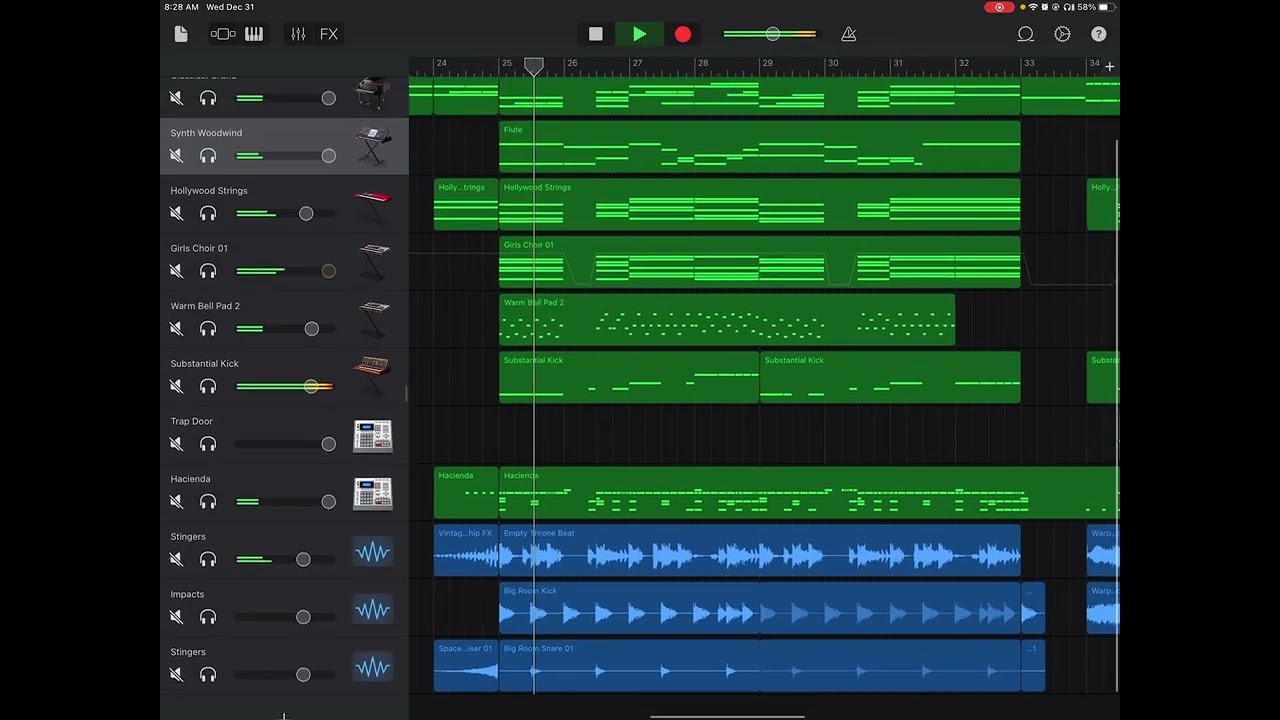Mute the Warm Bell Pad 2 track
This screenshot has width=1280, height=720.
pos(176,329)
